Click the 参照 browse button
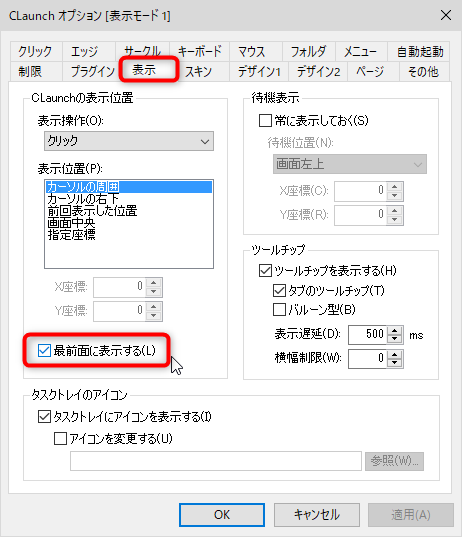 394,461
